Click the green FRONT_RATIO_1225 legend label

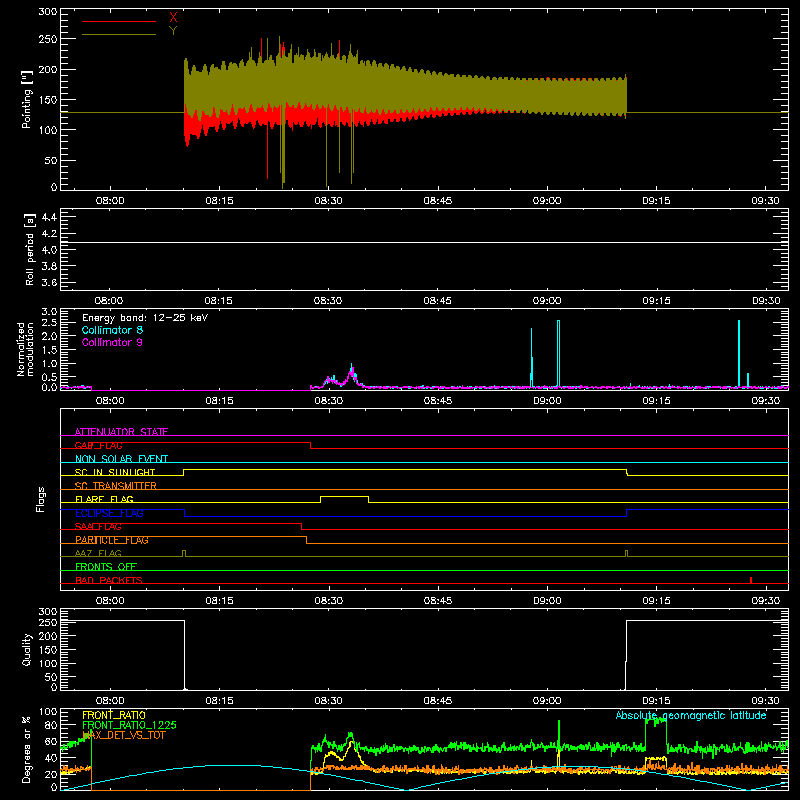(x=130, y=725)
